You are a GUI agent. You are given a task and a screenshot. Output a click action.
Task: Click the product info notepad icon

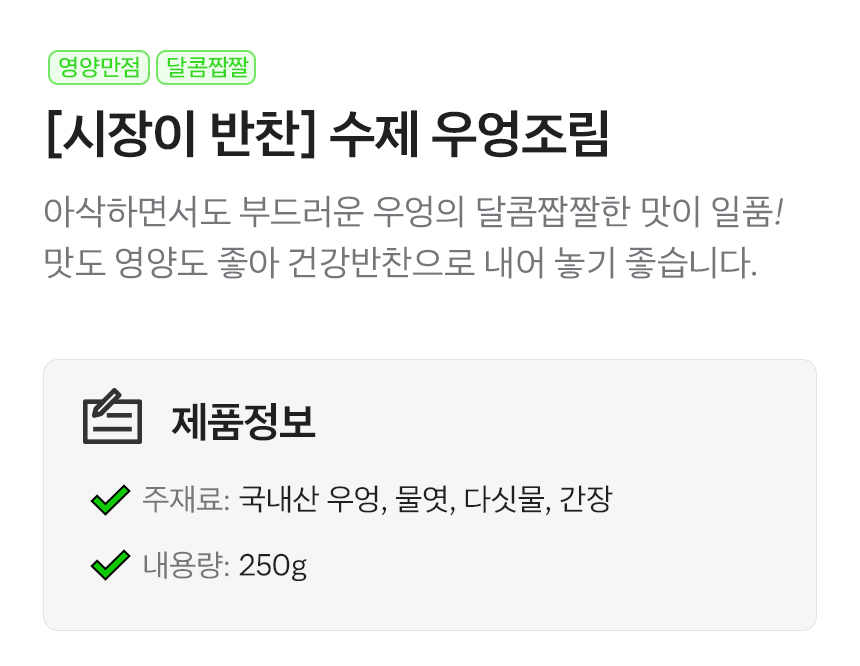(112, 418)
